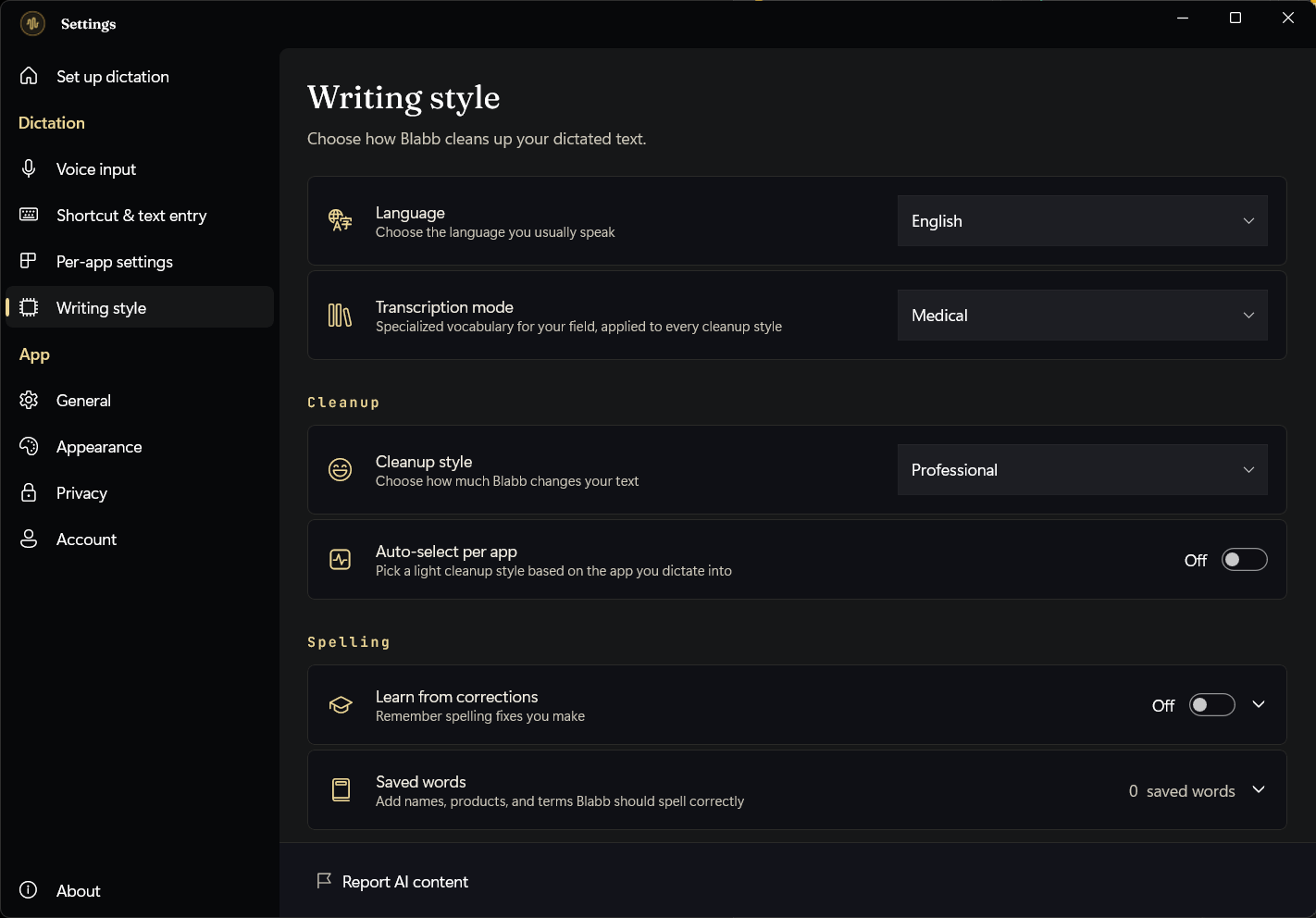Screen dimensions: 1316x918
Task: Click the Learn from corrections graduation cap icon
Action: 341,705
